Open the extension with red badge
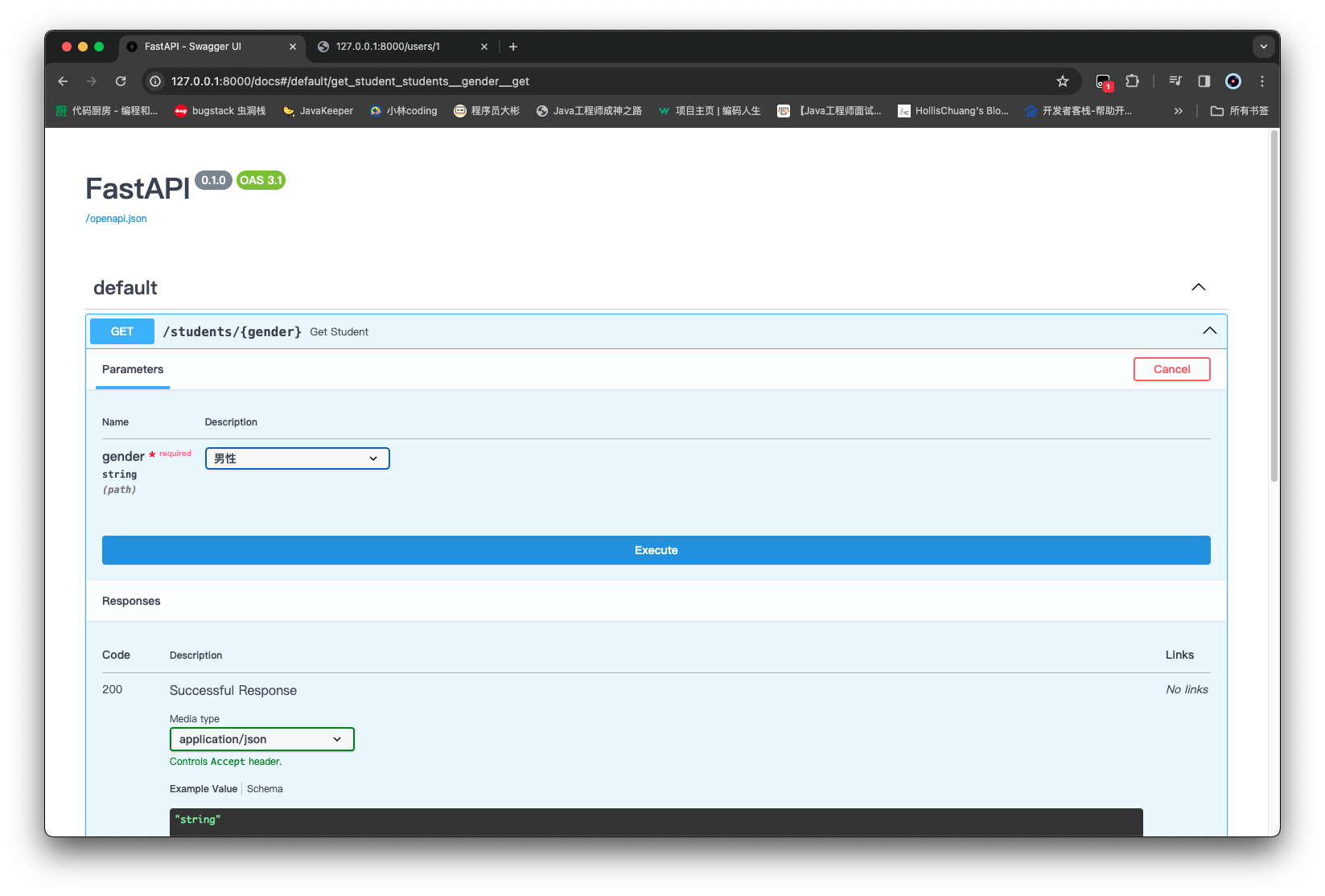 pyautogui.click(x=1104, y=81)
